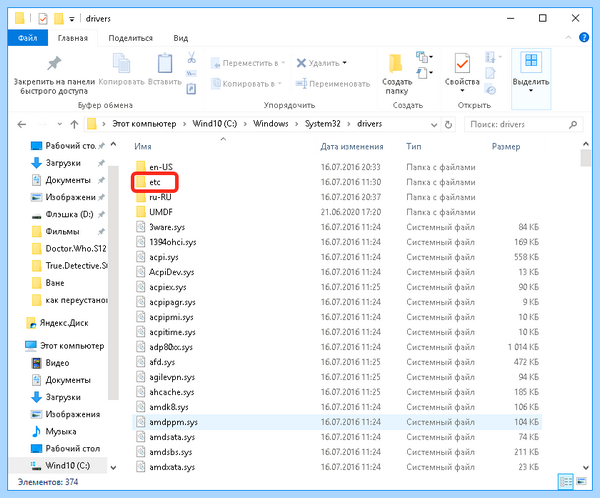Screen dimensions: 600x498
Task: Click the file list vertical scrollbar thumb
Action: point(585,158)
